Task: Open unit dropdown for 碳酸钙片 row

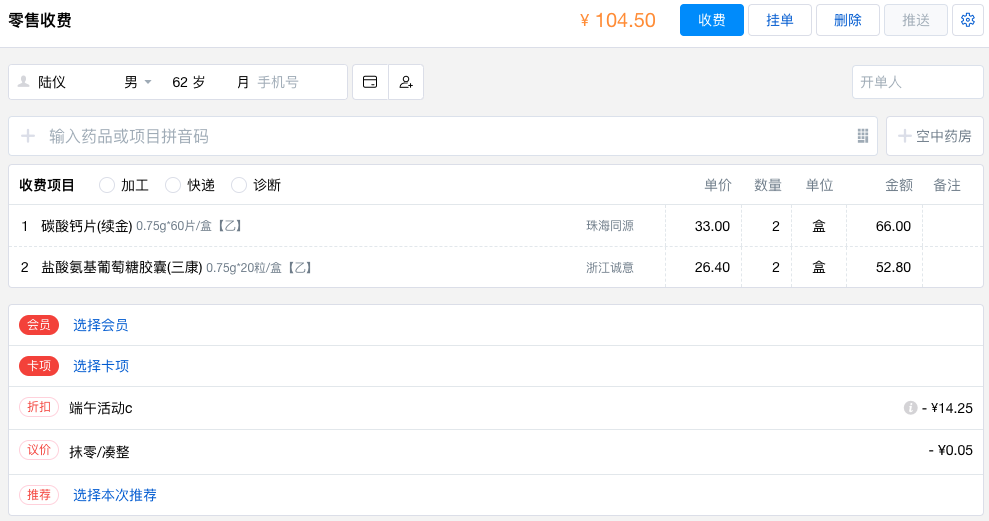Action: [818, 226]
